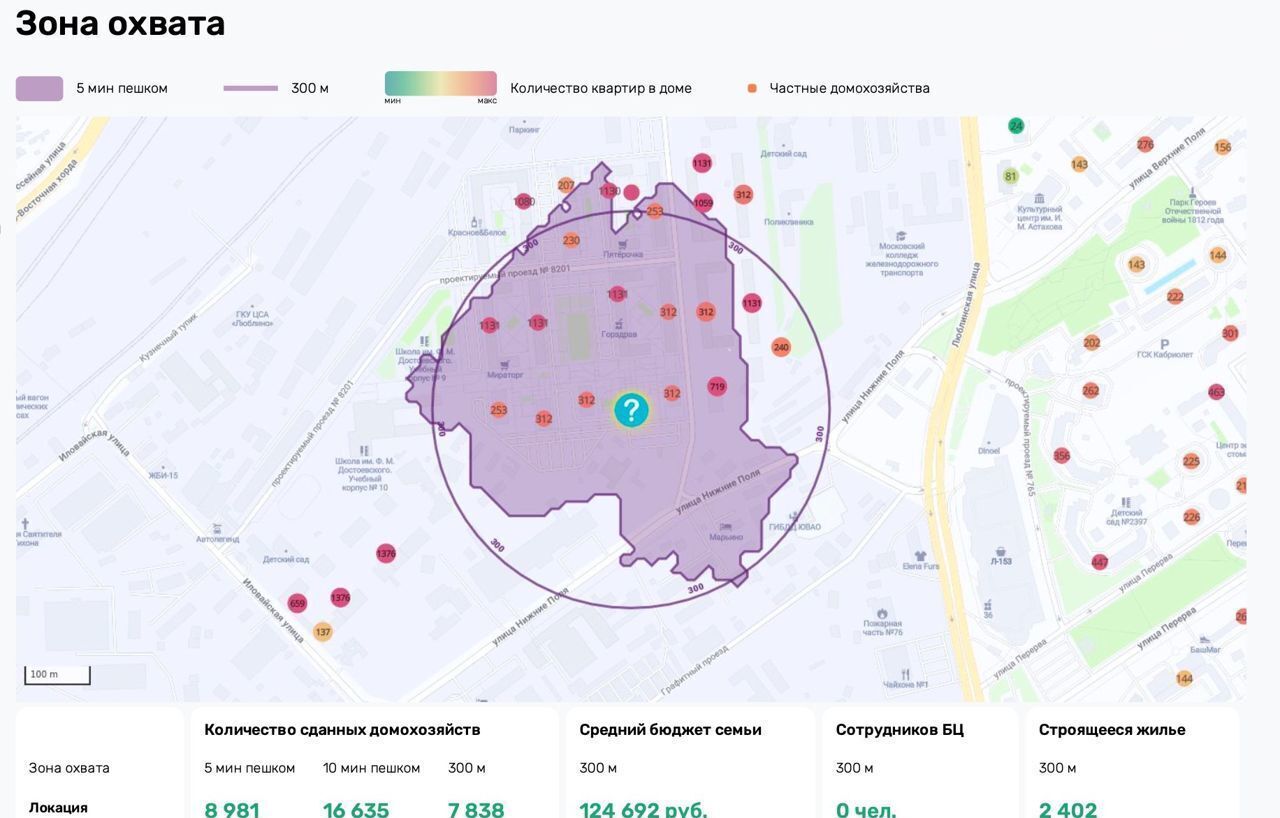The height and width of the screenshot is (818, 1280).
Task: Click the household count value 7 838
Action: pos(476,809)
